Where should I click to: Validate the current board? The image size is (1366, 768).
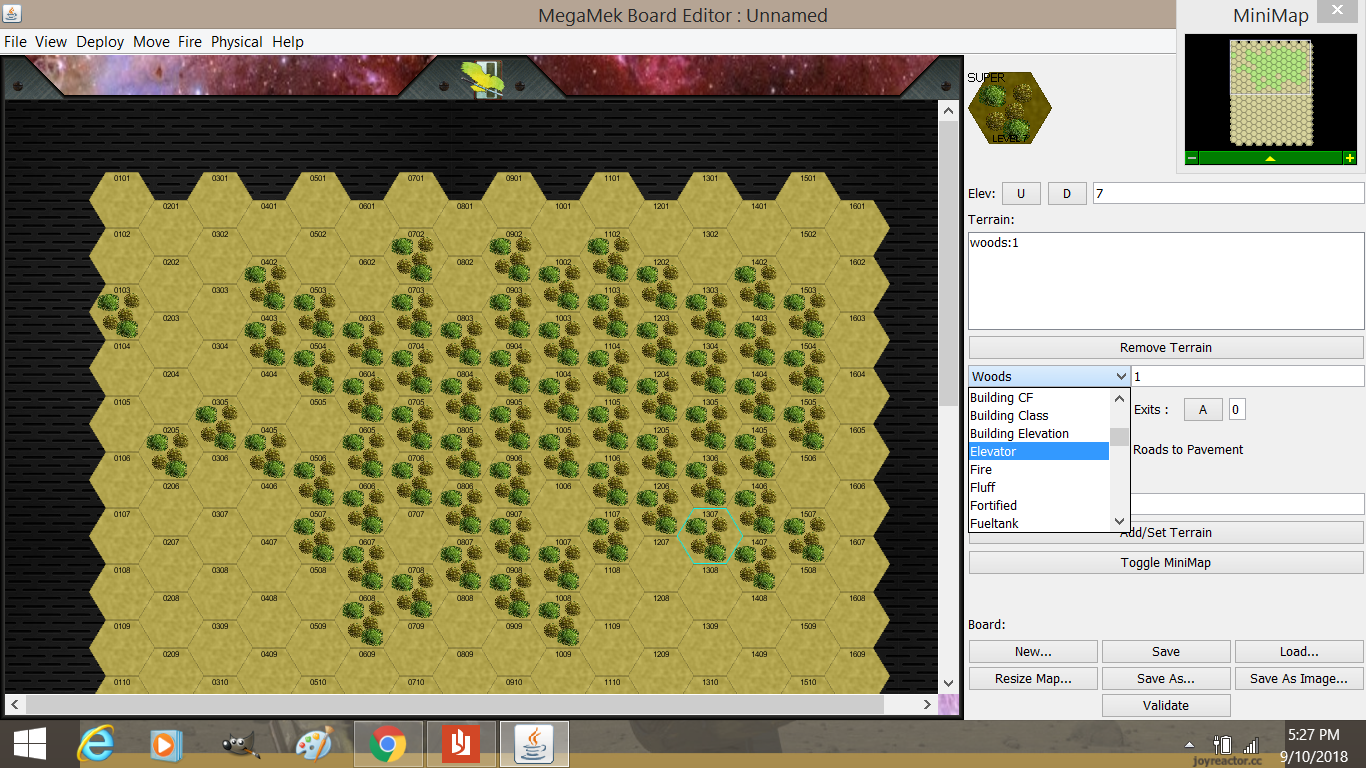pos(1165,705)
